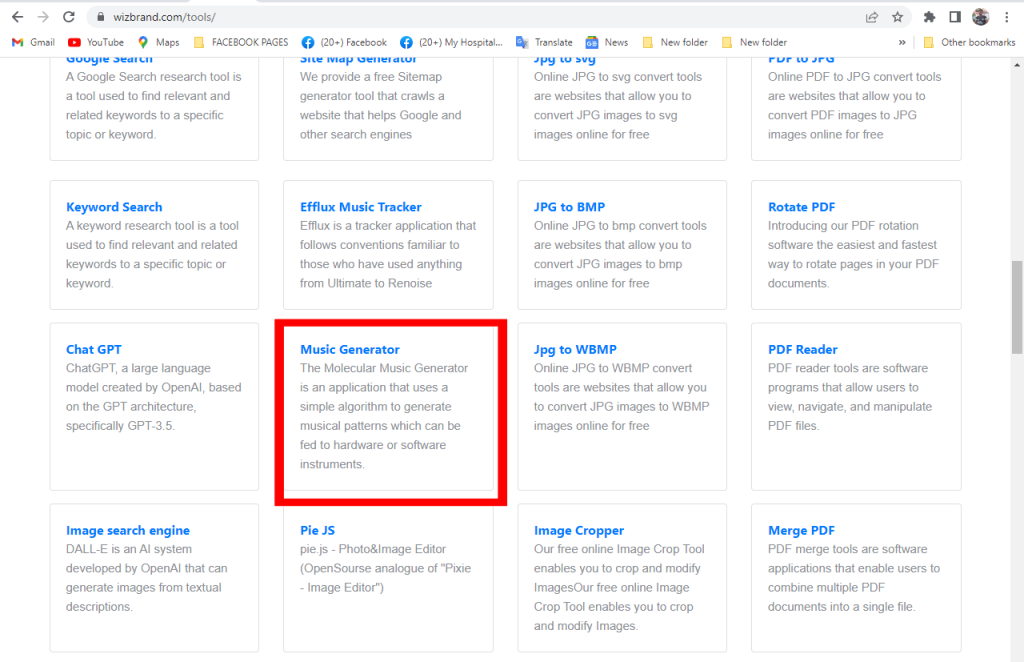Click the share page icon in address bar
The height and width of the screenshot is (662, 1024).
[x=872, y=17]
